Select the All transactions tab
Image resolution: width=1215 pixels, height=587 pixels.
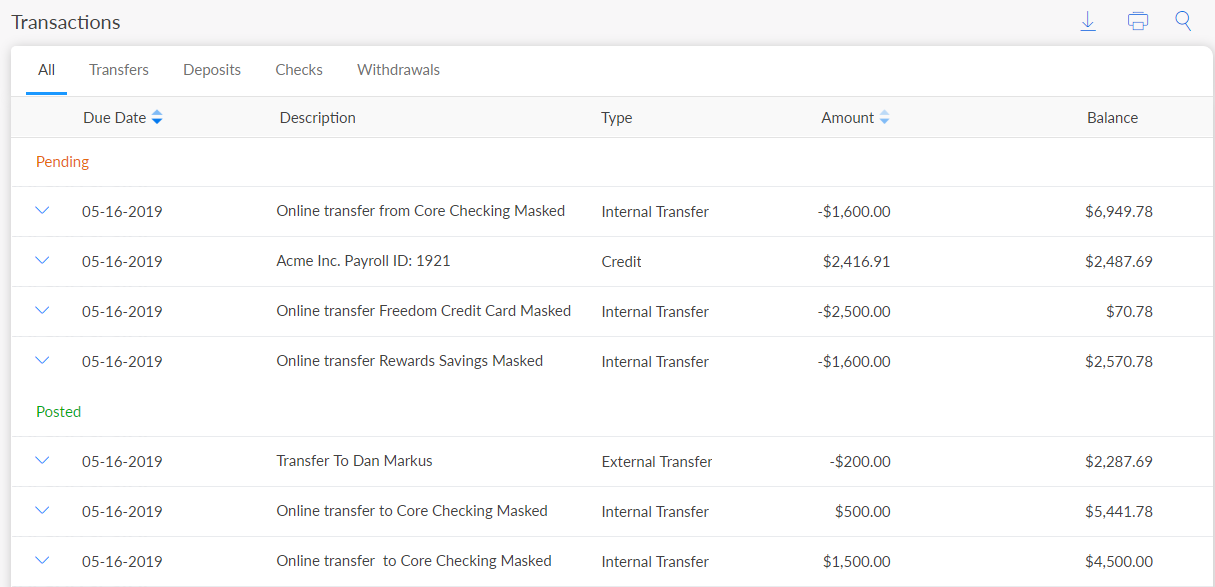(46, 70)
